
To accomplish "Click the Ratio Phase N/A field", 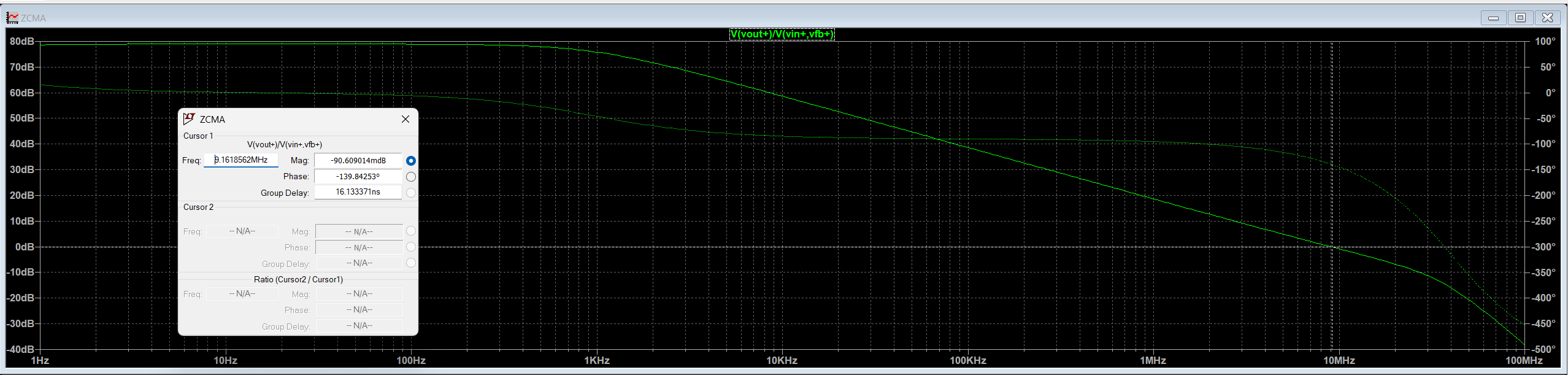I will click(359, 310).
